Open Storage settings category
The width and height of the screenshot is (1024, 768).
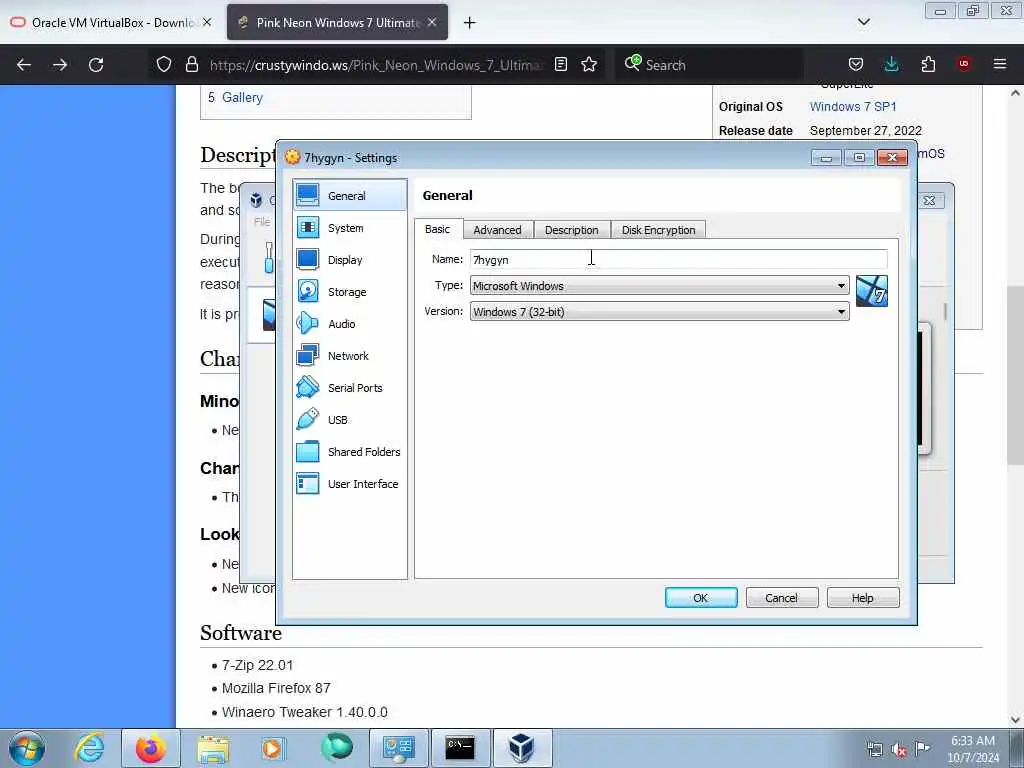[349, 291]
